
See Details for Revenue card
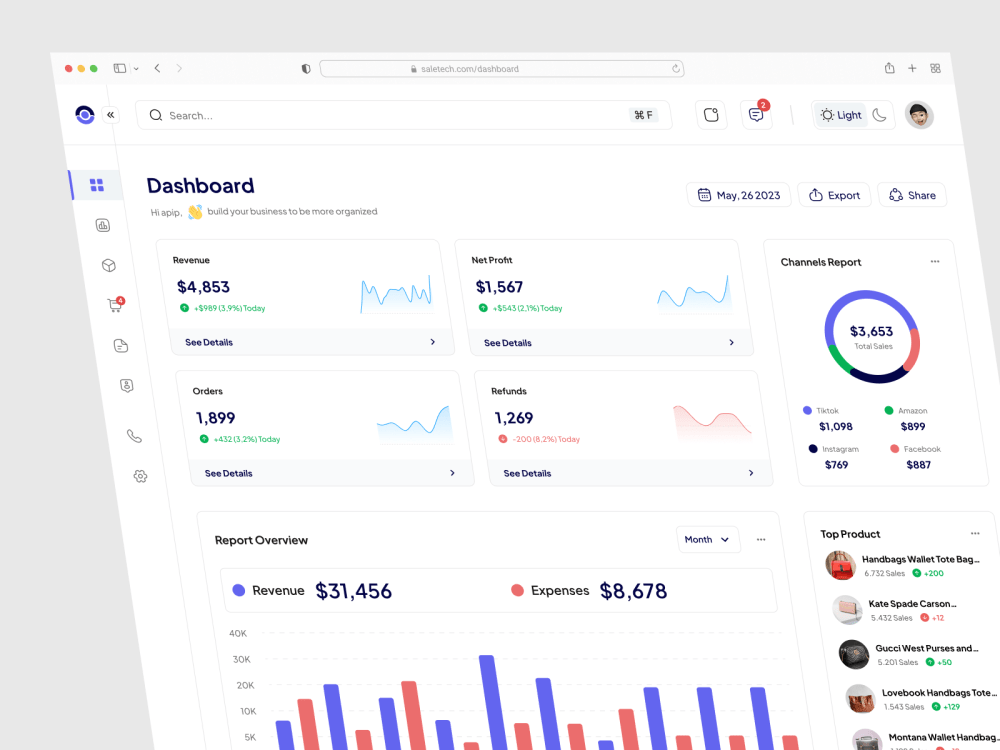(x=209, y=342)
